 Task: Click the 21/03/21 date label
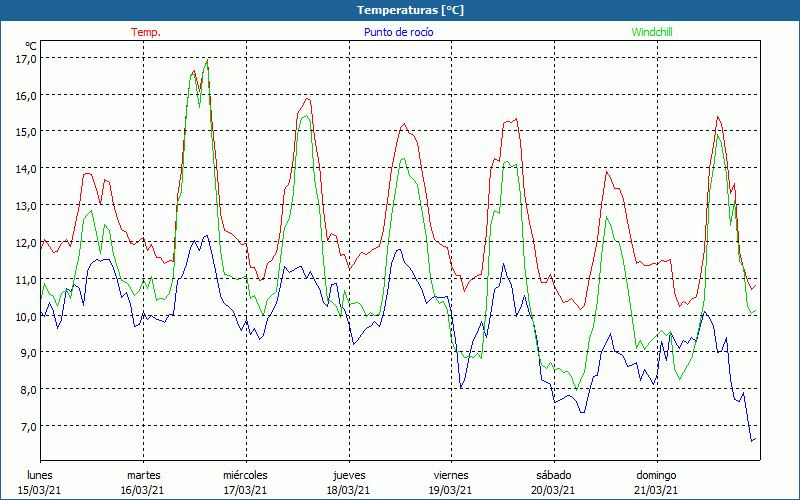coord(656,490)
